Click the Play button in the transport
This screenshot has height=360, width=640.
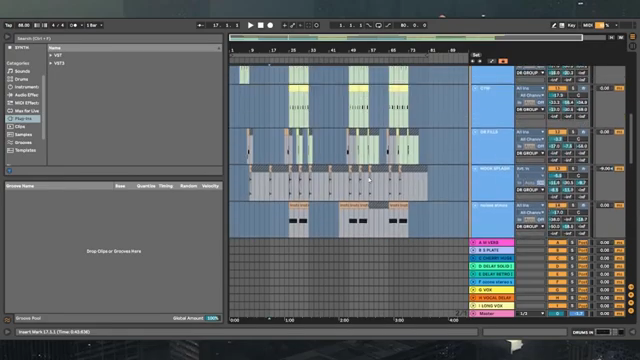(x=251, y=25)
